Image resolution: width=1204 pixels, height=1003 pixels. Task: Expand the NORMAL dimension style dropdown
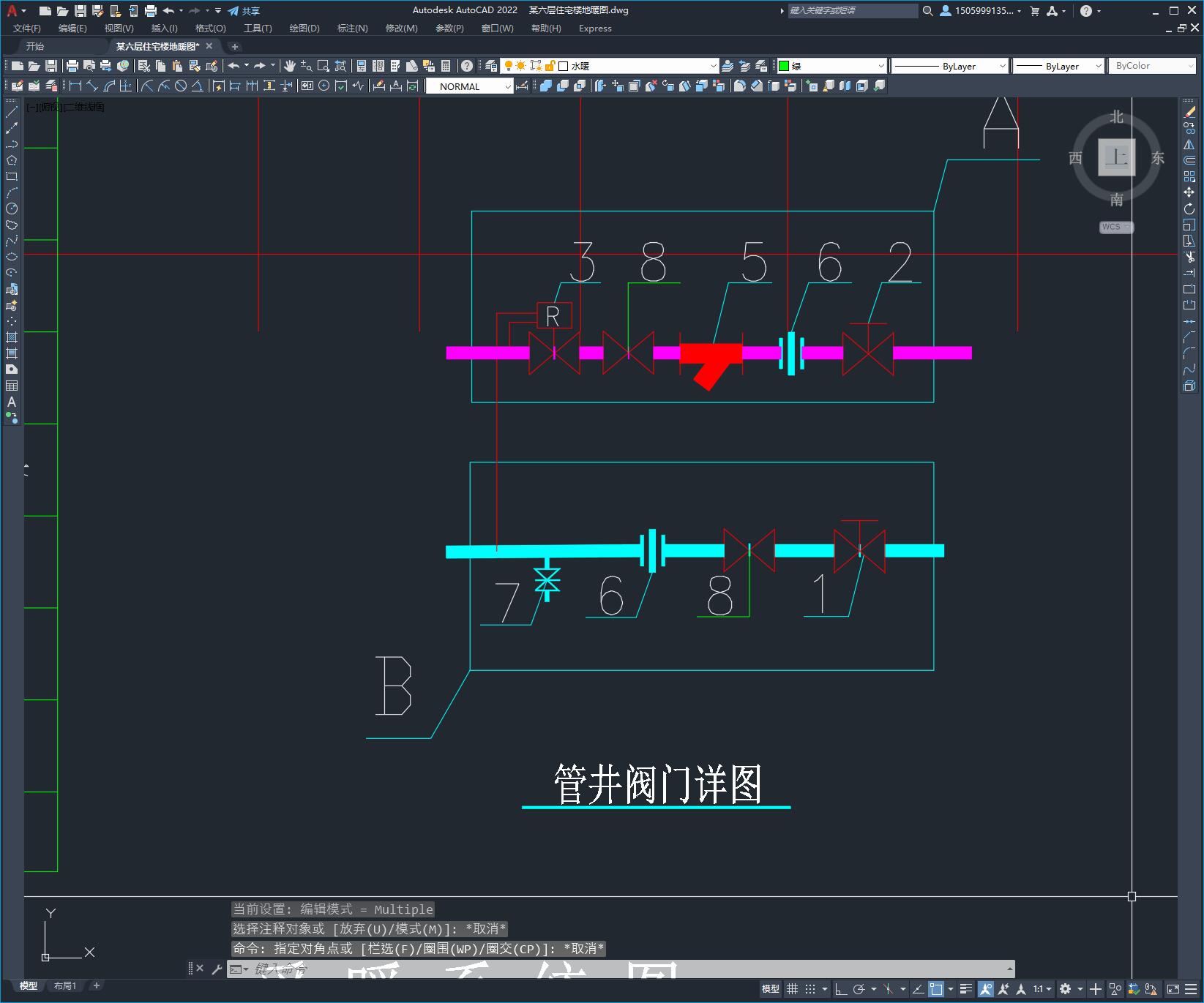(508, 86)
